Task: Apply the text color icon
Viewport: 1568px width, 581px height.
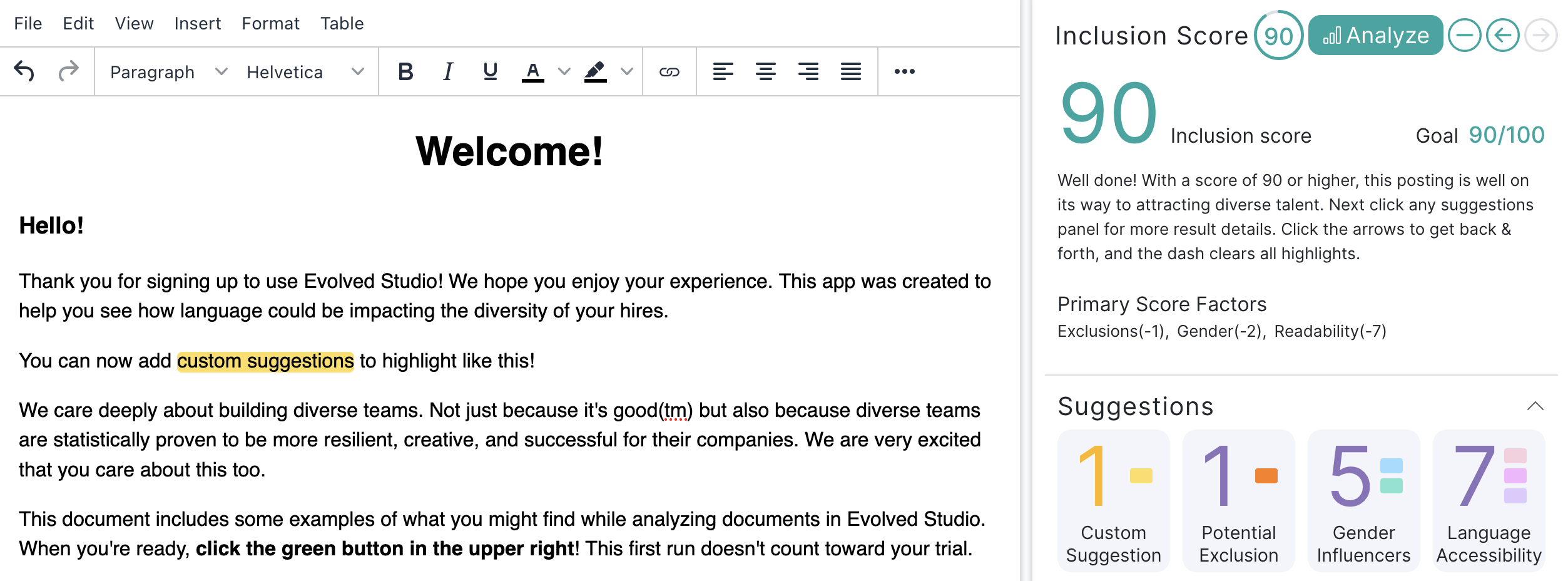Action: click(532, 71)
